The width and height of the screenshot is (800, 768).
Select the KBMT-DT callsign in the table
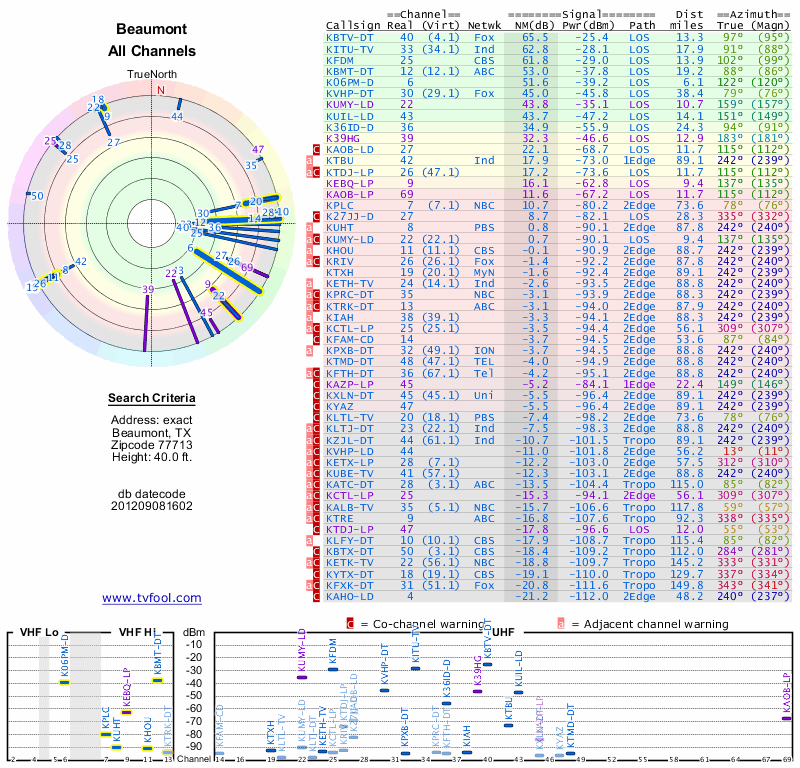click(350, 71)
